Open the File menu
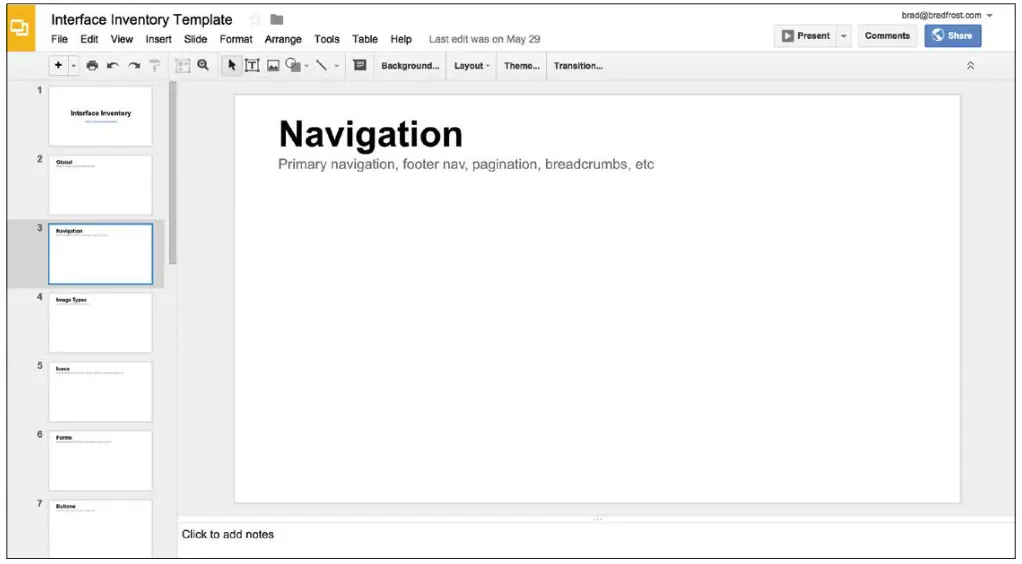Screen dimensions: 1022x564 coord(59,39)
